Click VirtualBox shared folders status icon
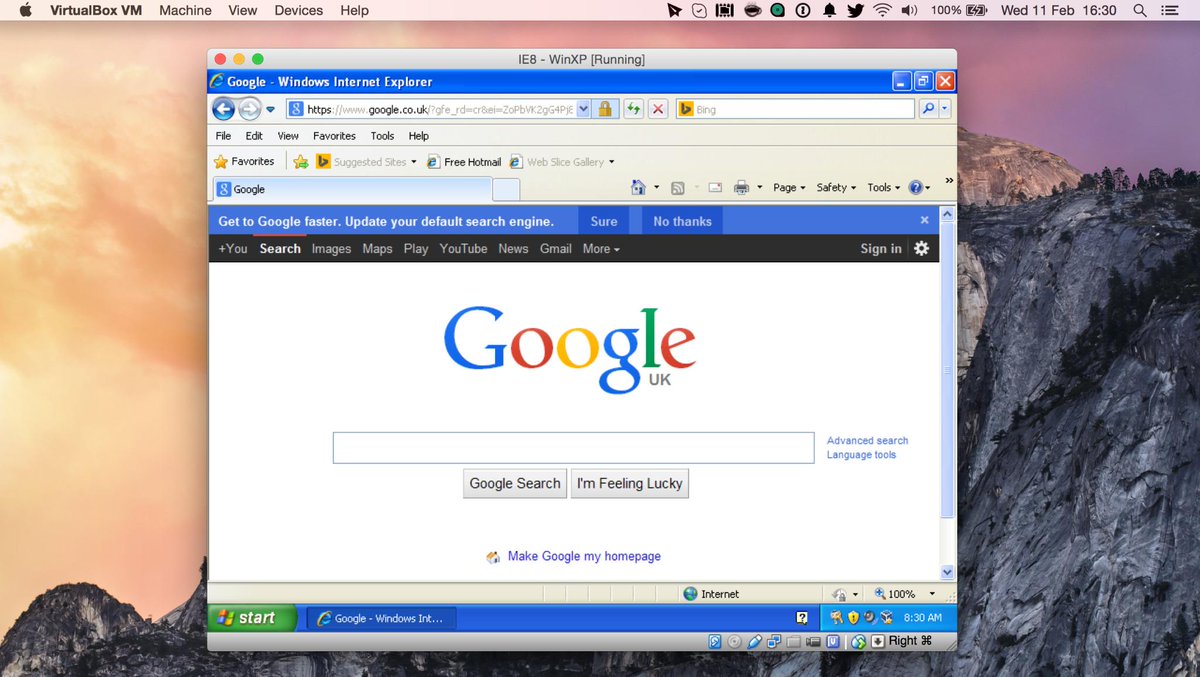Image resolution: width=1200 pixels, height=677 pixels. [793, 641]
